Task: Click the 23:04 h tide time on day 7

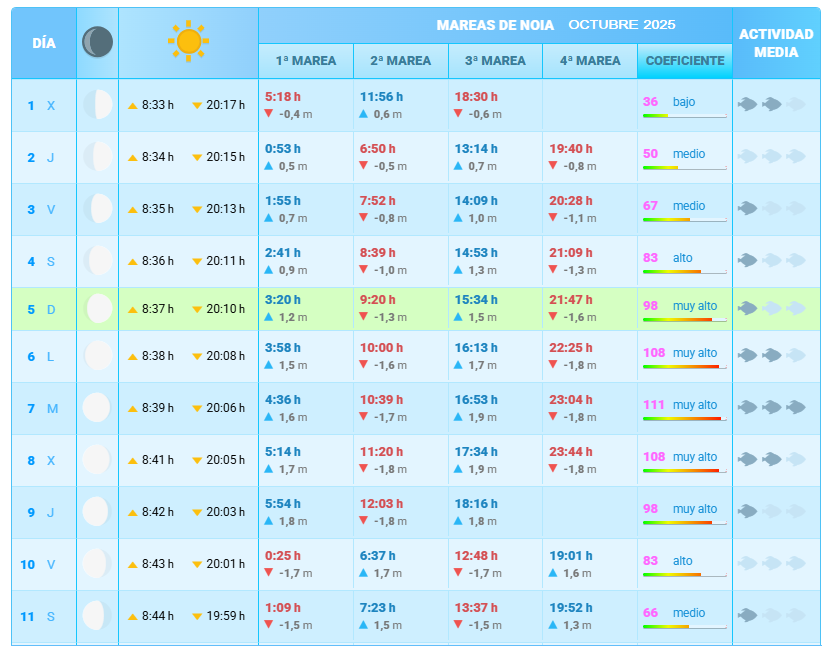Action: (x=571, y=400)
